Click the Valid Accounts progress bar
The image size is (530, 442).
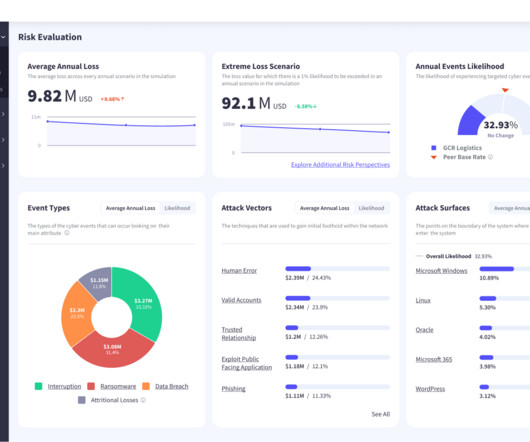pyautogui.click(x=337, y=298)
